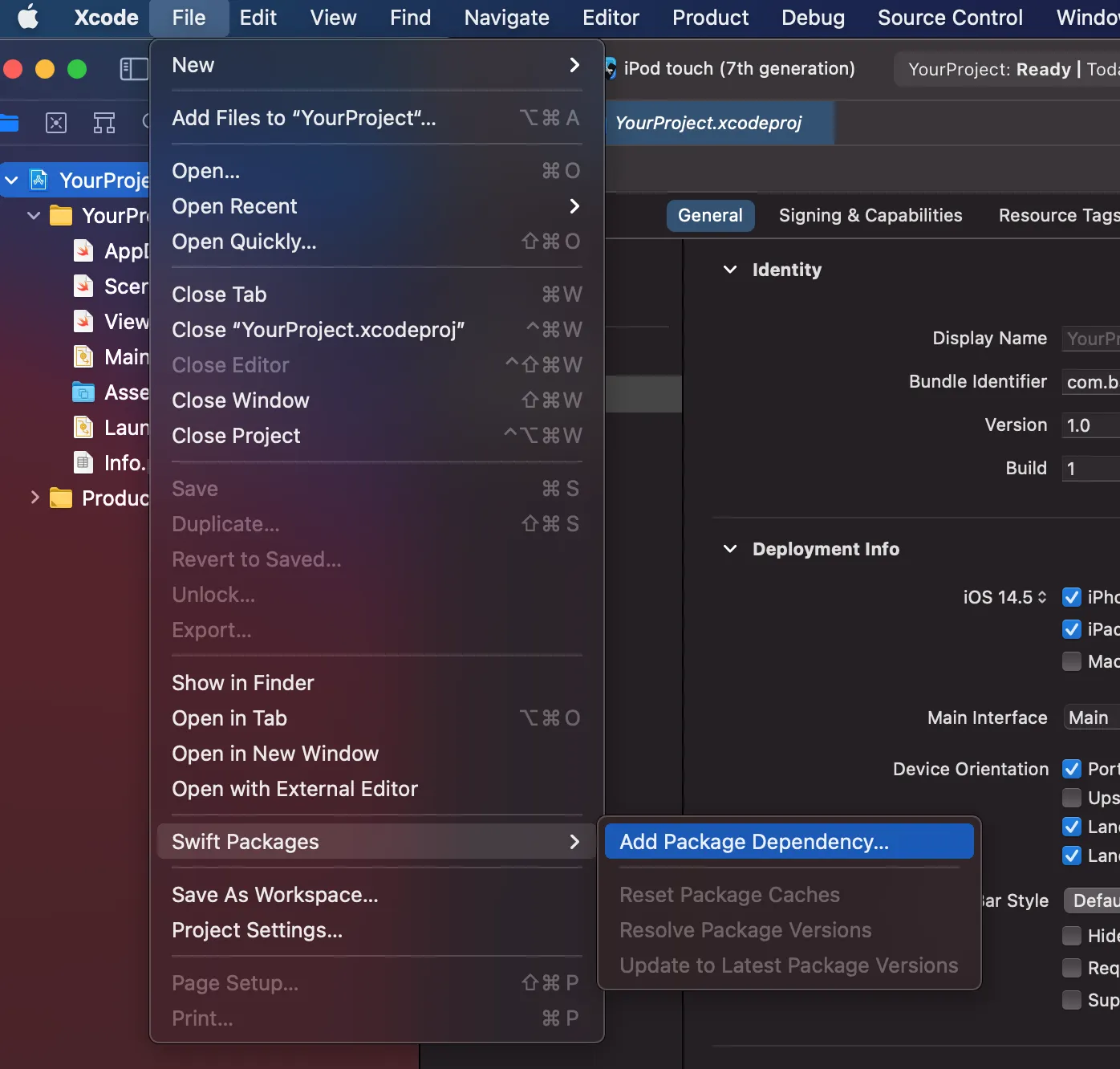Click the YourProject group folder icon
The image size is (1120, 1069).
(x=62, y=215)
